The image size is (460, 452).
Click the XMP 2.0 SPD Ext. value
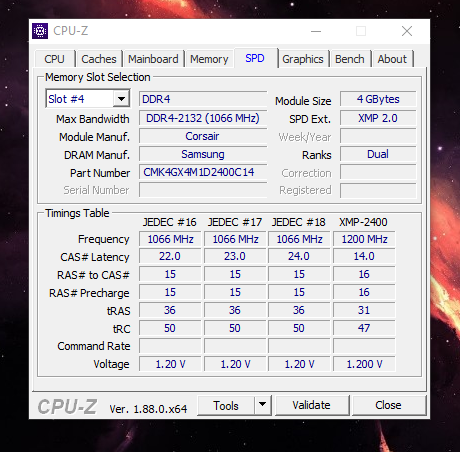(378, 118)
